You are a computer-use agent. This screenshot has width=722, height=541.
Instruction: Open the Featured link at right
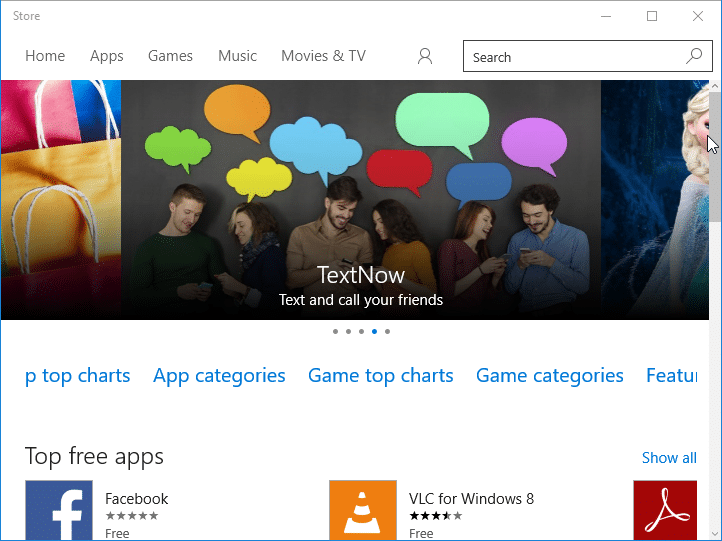tap(671, 376)
